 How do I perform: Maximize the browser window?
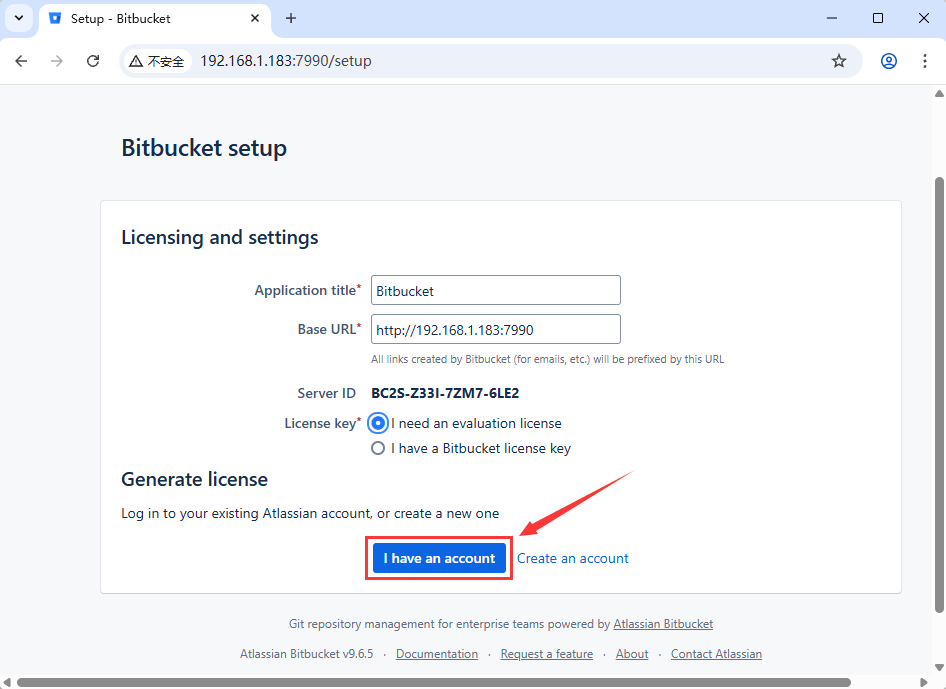click(x=878, y=18)
